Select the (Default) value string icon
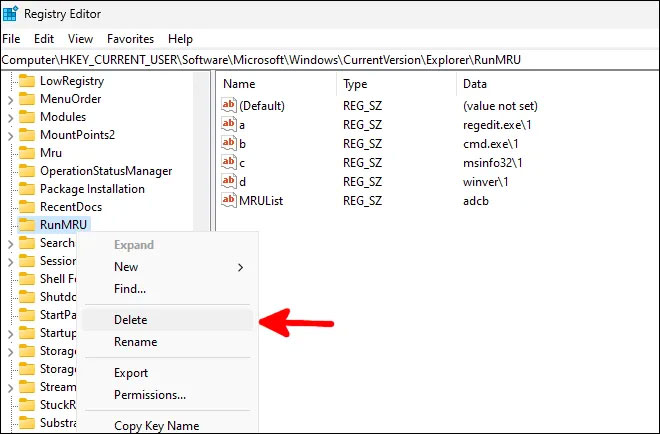The height and width of the screenshot is (434, 660). [228, 106]
